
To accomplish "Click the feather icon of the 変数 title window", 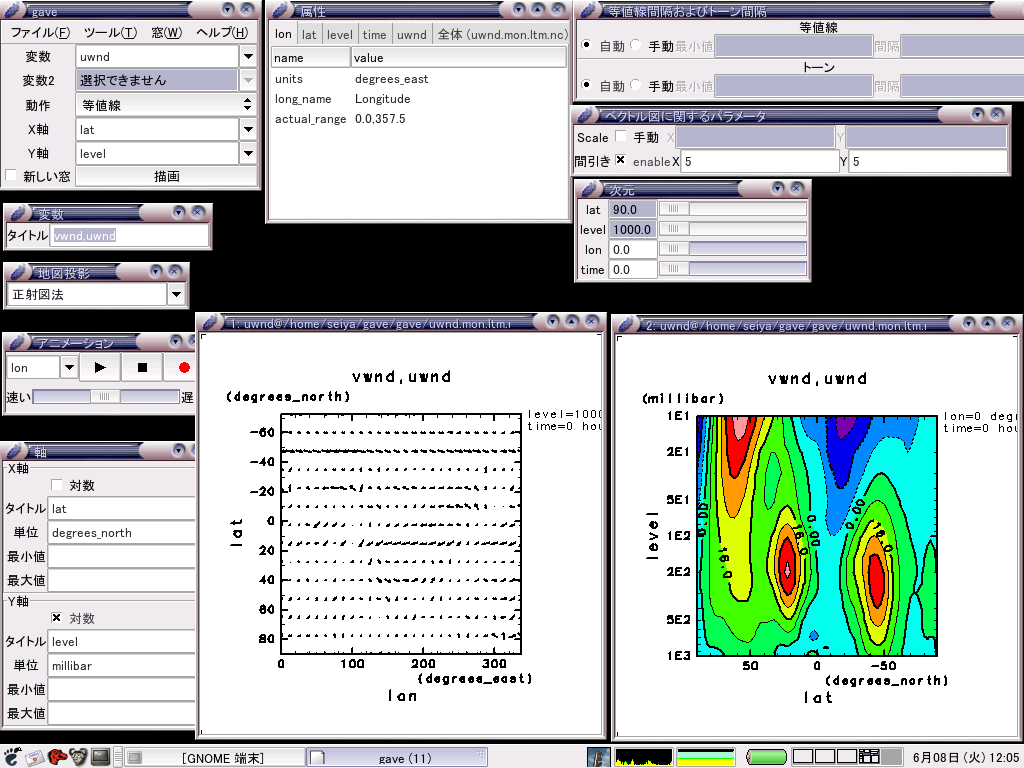I will pyautogui.click(x=18, y=213).
